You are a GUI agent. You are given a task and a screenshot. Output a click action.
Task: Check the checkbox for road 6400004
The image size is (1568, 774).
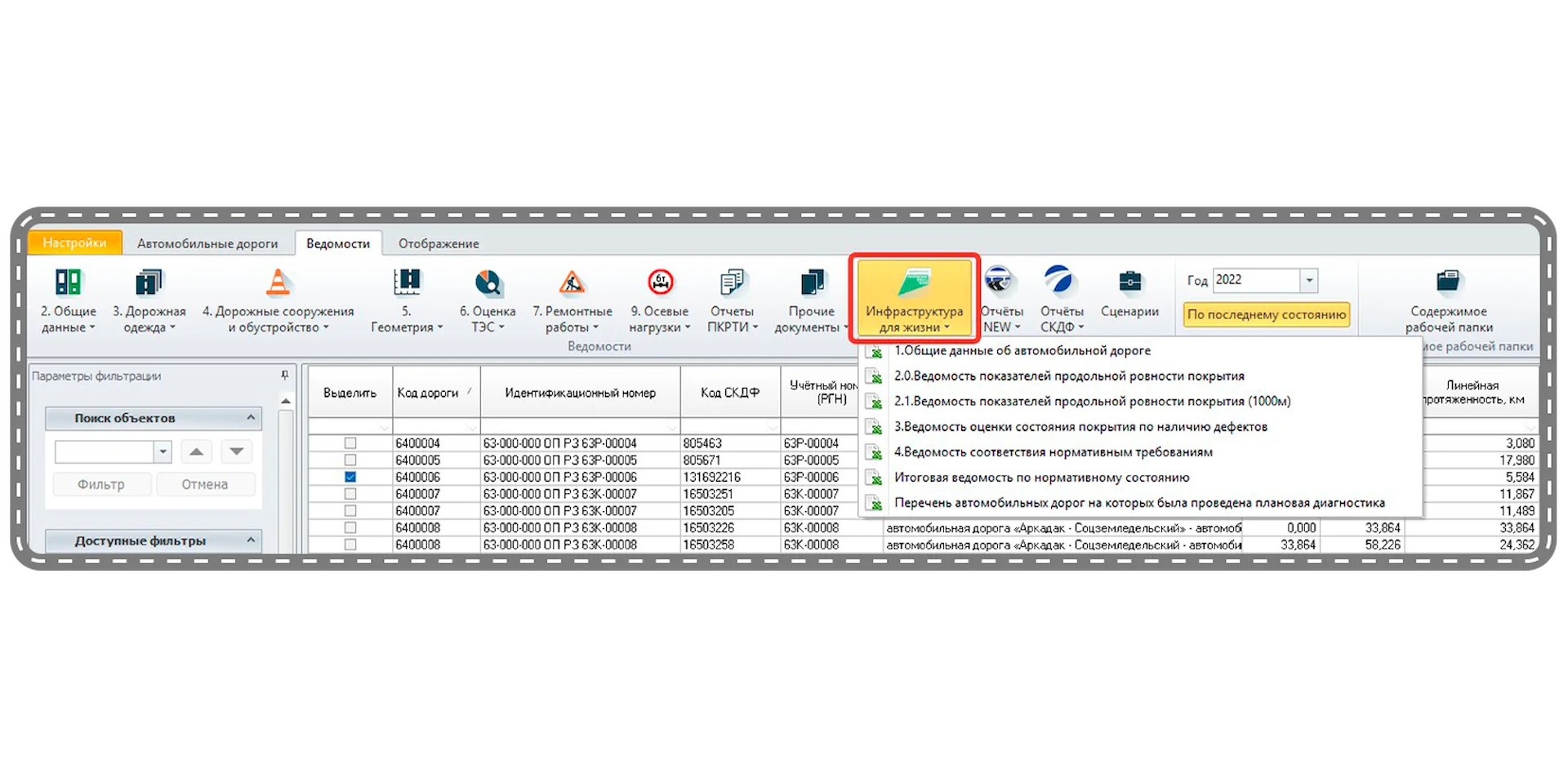coord(350,443)
